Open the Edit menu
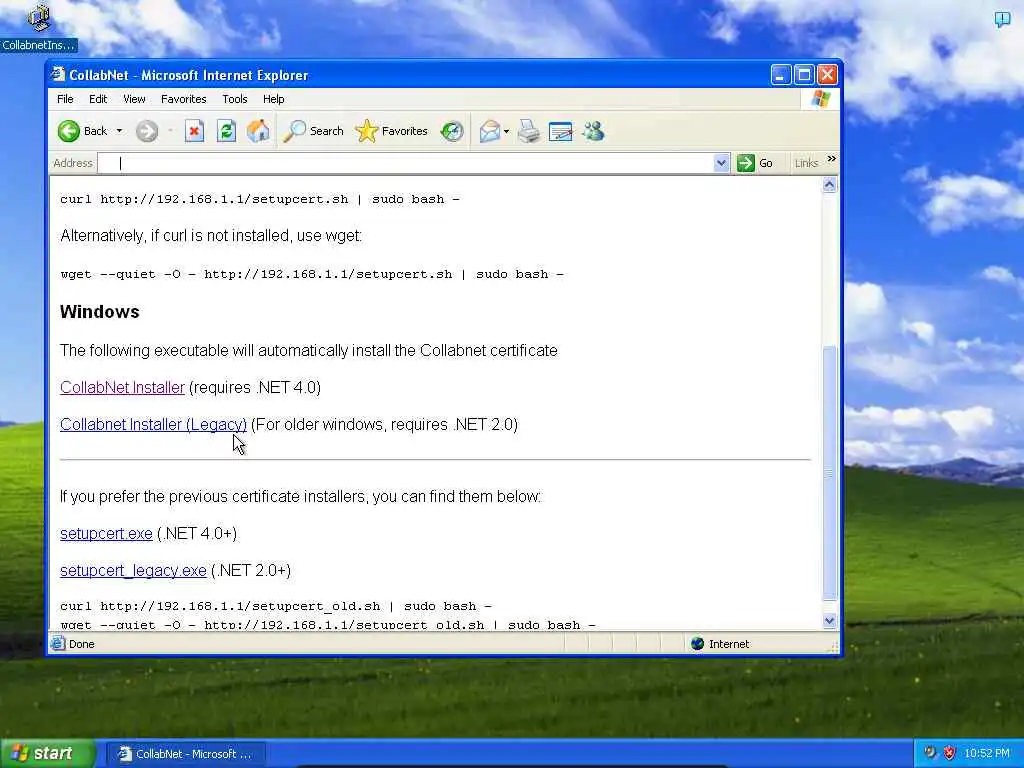This screenshot has width=1024, height=768. pos(98,99)
